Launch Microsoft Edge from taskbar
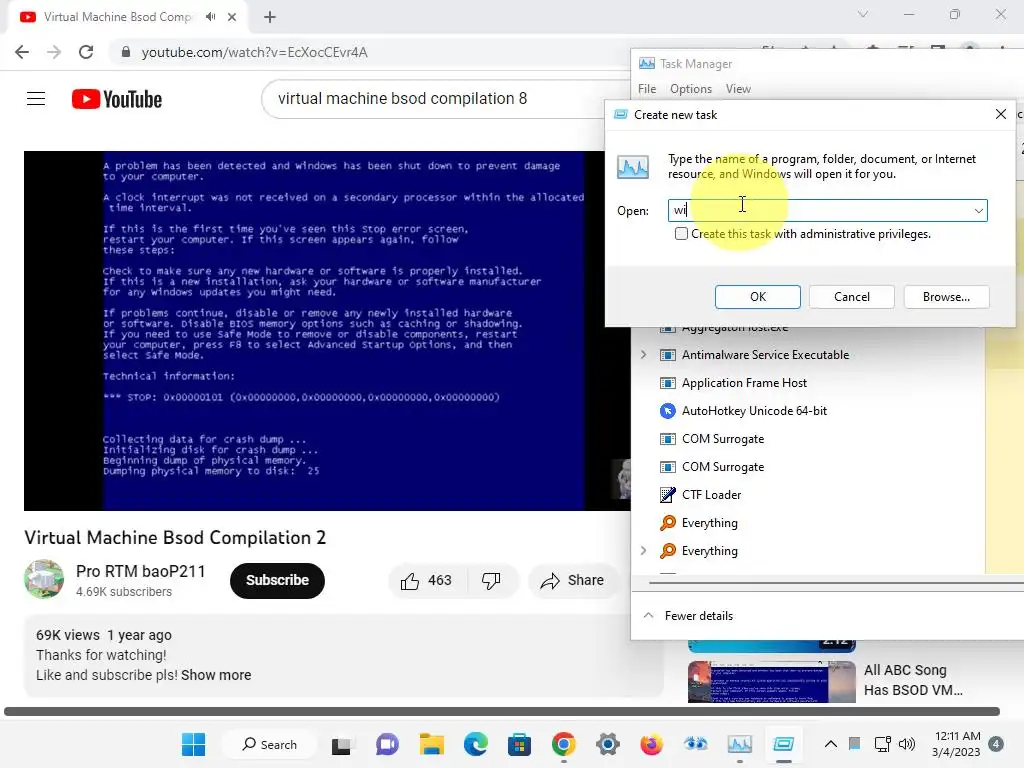Screen dimensions: 1024x768 click(475, 744)
